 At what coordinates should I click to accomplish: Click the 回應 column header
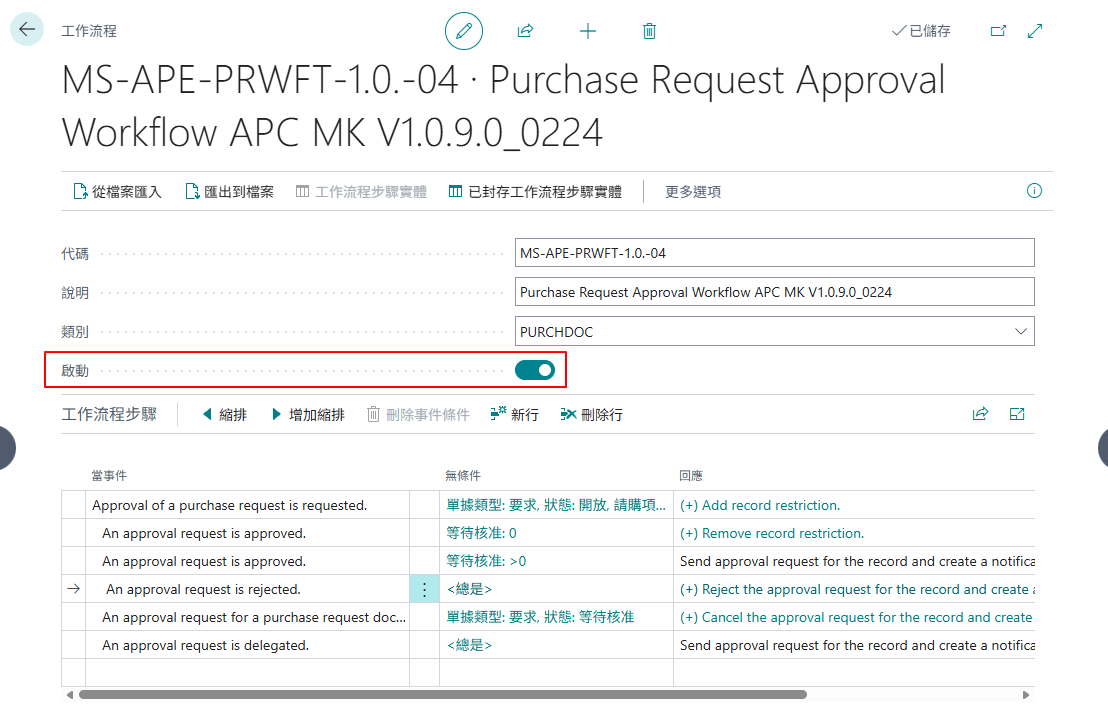point(691,476)
